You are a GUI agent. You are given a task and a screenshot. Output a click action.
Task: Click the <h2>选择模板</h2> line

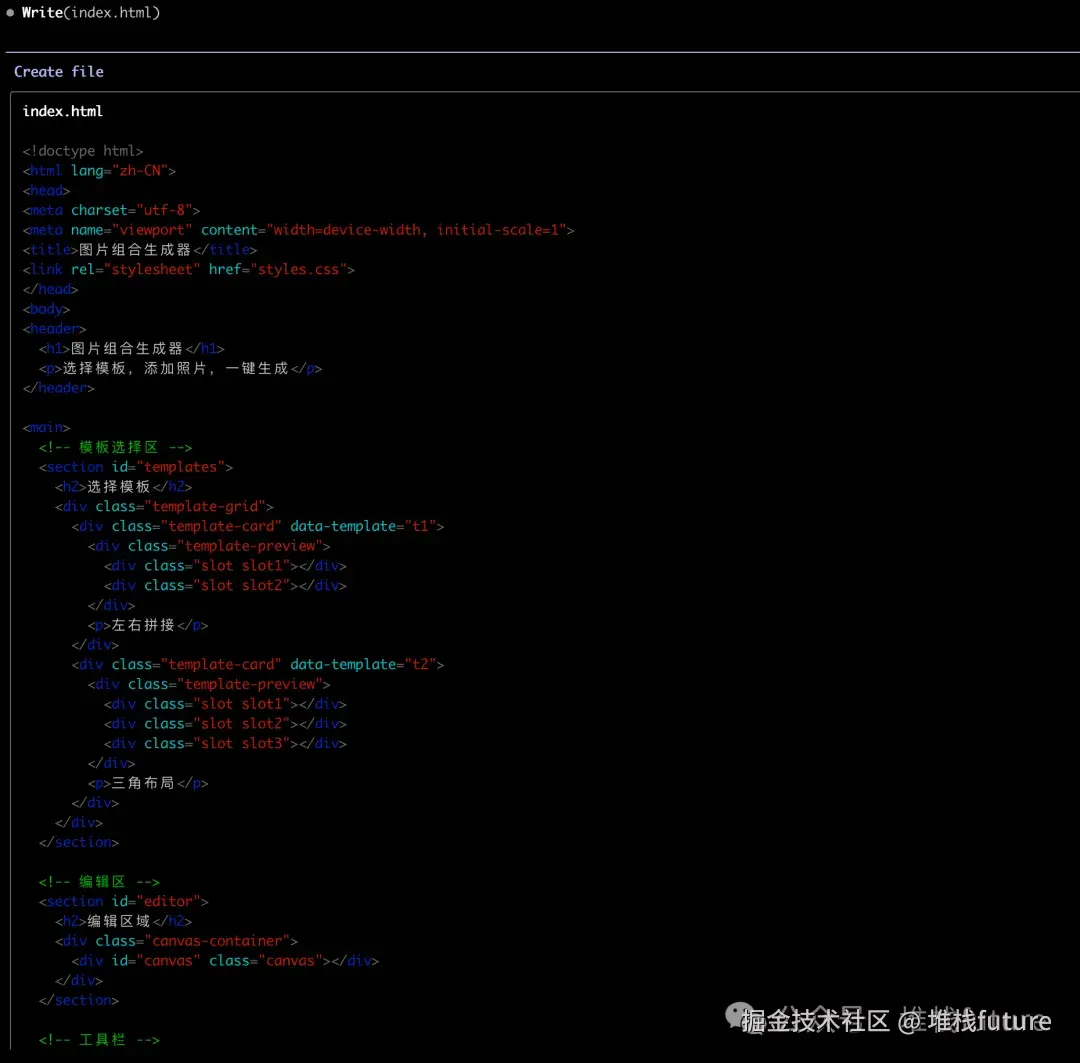(123, 487)
